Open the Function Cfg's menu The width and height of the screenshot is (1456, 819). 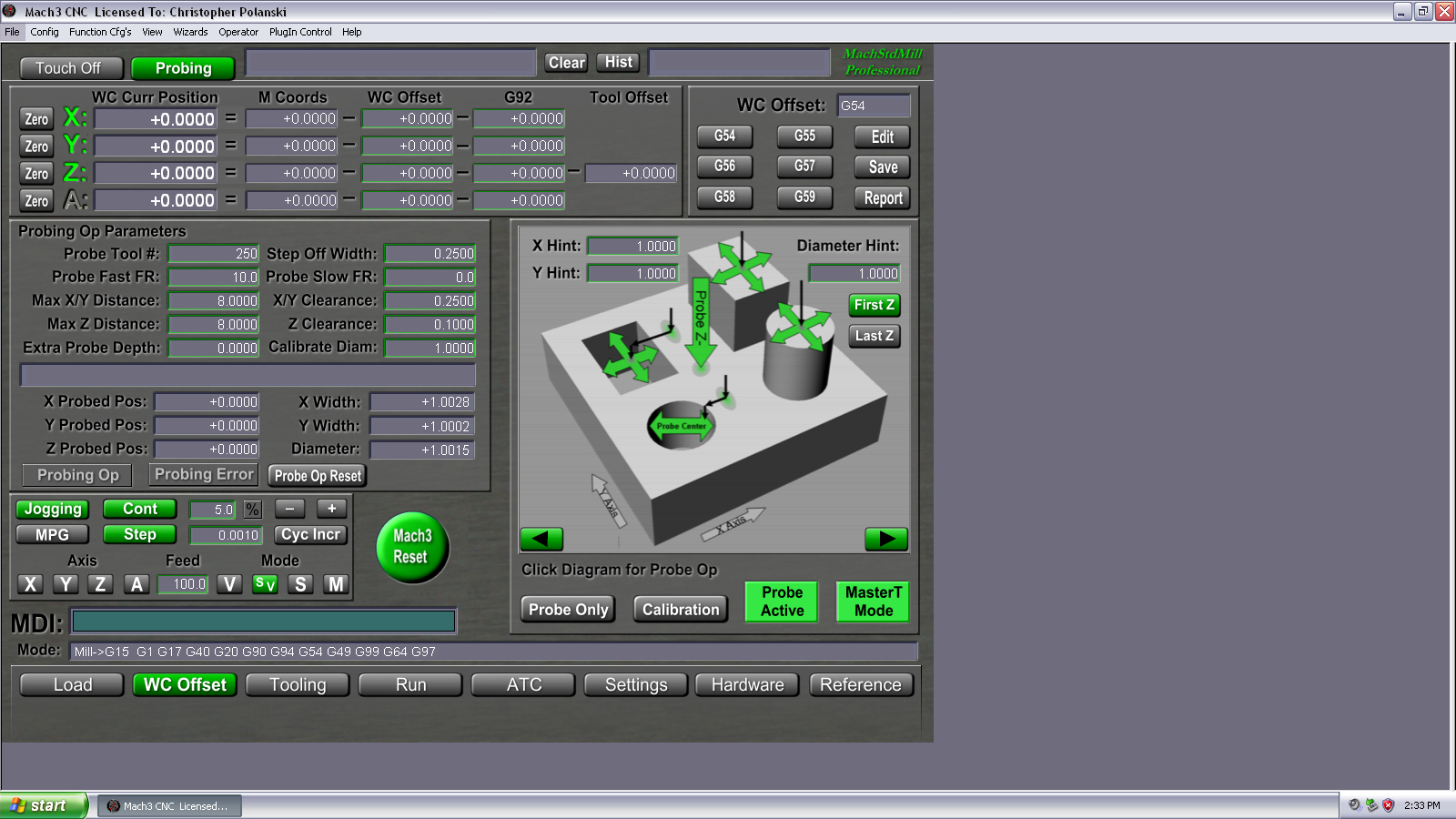pos(100,32)
